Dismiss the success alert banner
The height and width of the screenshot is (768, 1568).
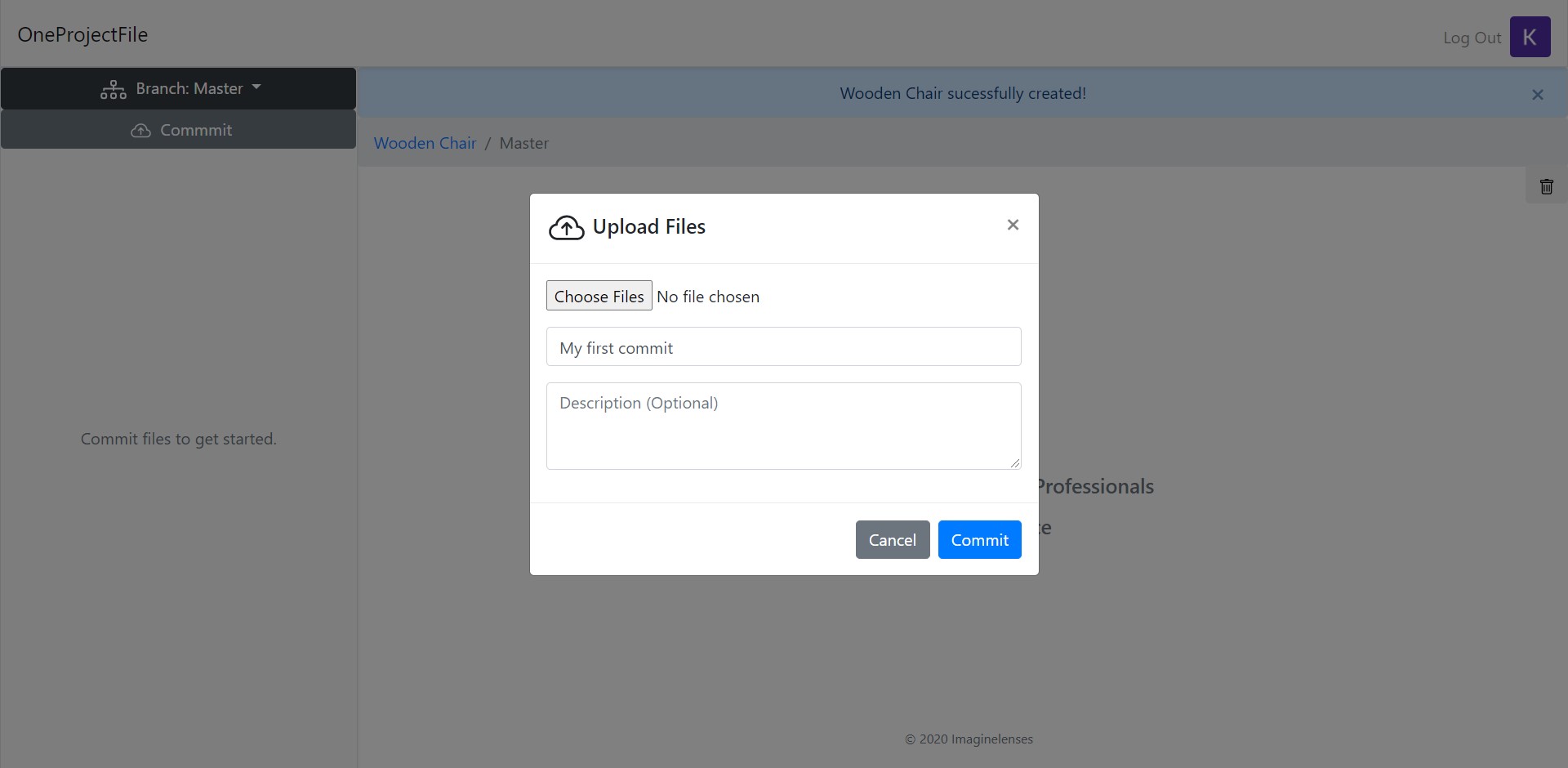1538,95
